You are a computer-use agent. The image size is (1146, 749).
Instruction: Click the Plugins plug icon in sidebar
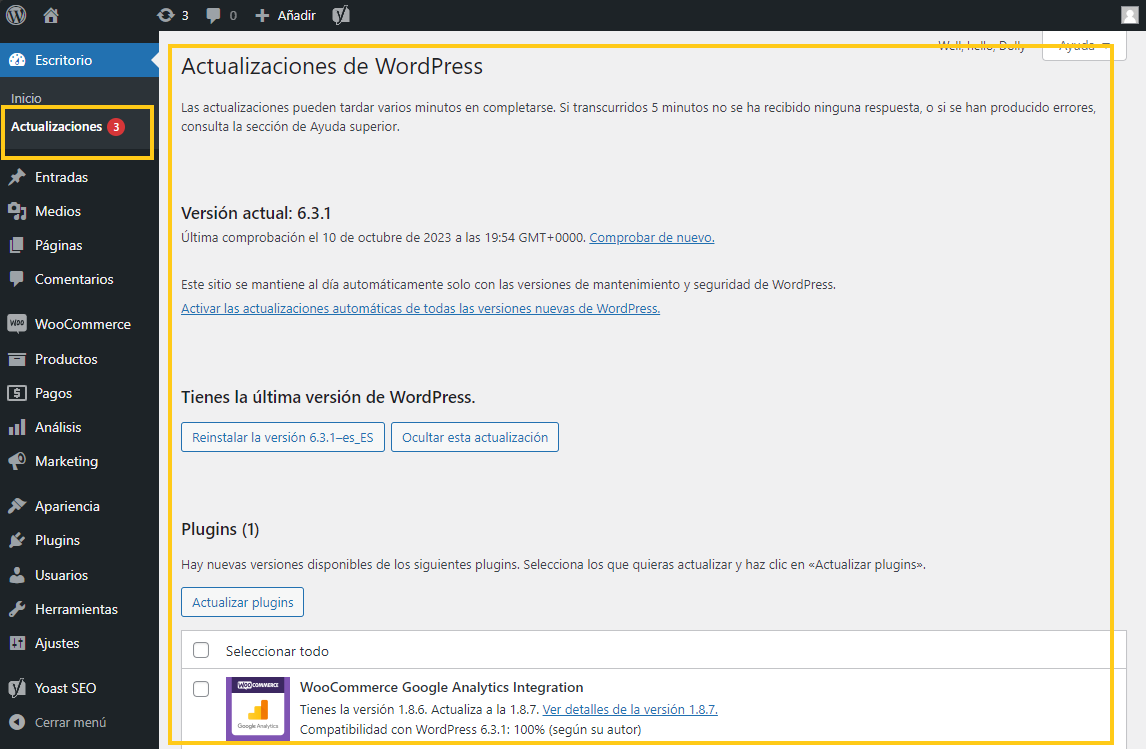point(17,540)
